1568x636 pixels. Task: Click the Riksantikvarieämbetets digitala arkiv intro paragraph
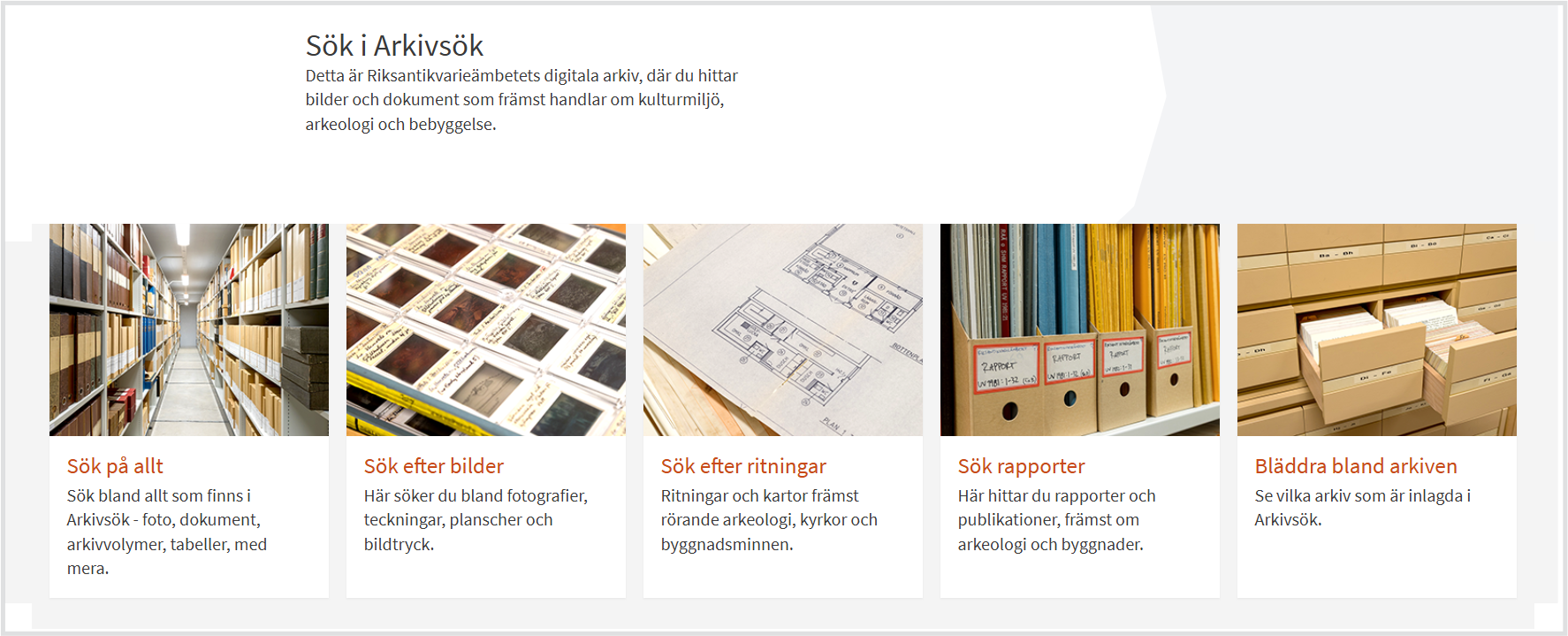521,100
